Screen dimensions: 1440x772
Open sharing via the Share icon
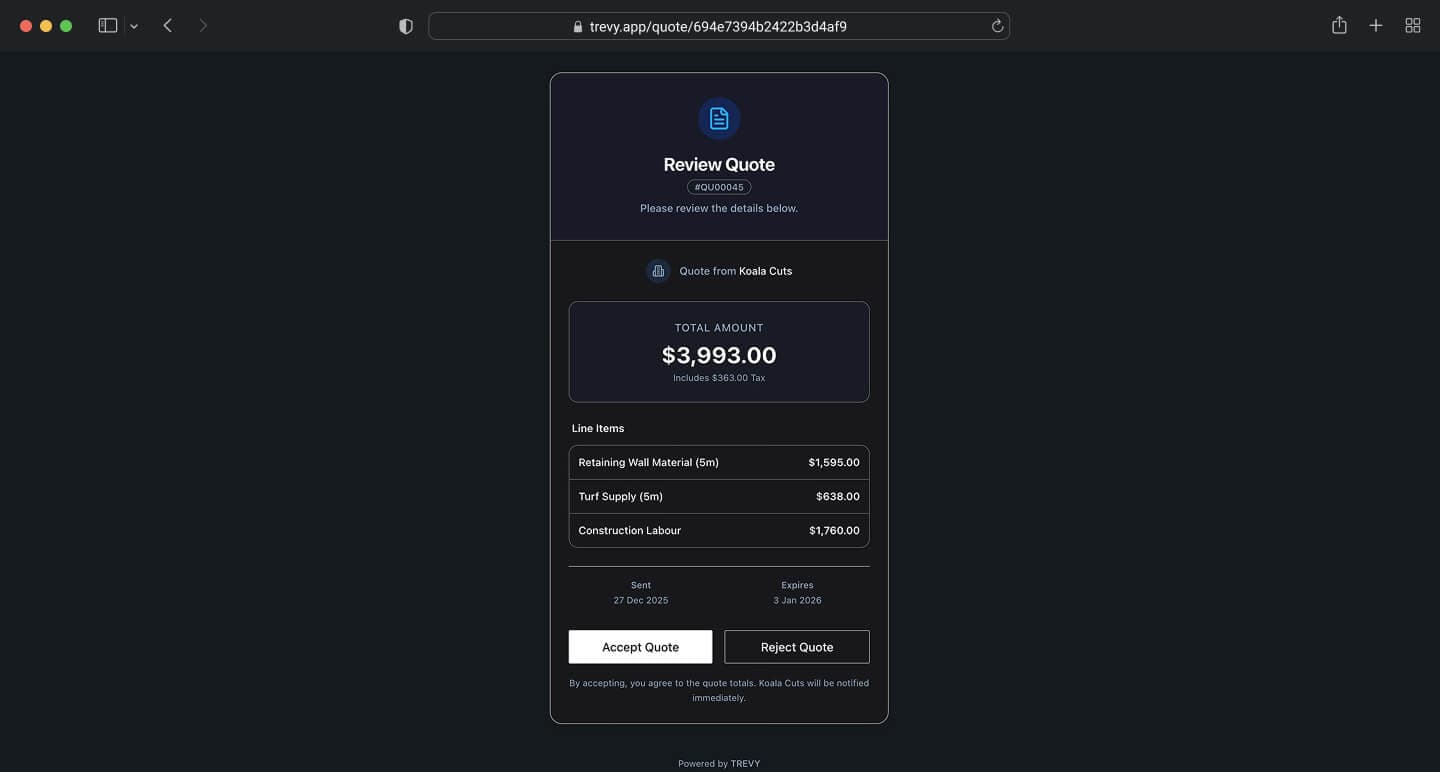1339,25
